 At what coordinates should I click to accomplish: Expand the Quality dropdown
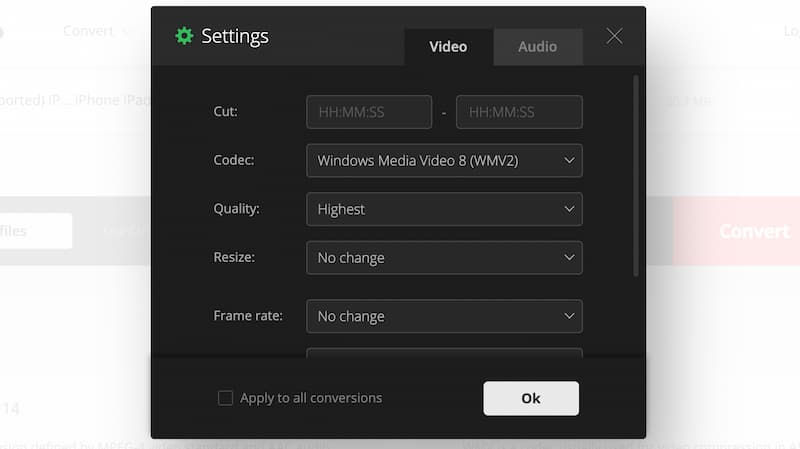coord(444,209)
